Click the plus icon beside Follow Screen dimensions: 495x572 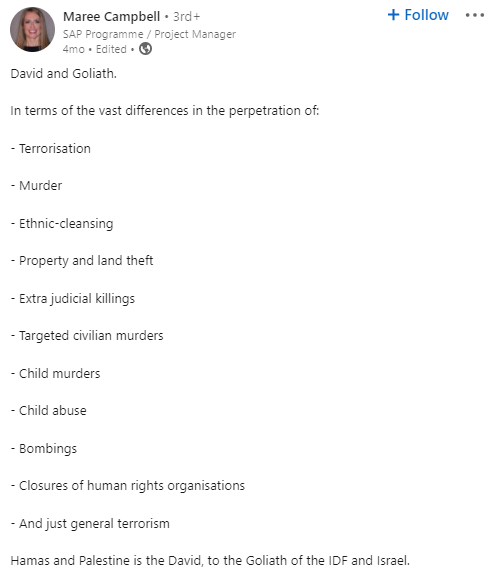point(393,15)
